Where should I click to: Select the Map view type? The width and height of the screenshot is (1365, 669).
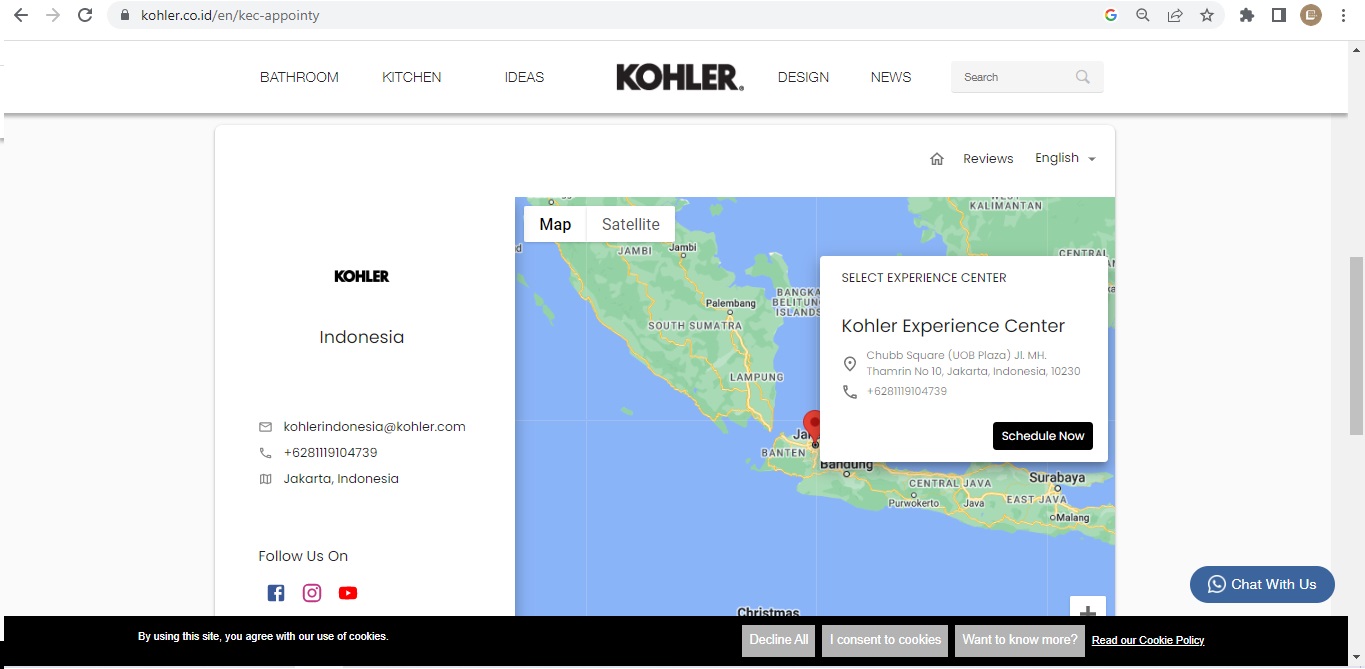tap(555, 224)
